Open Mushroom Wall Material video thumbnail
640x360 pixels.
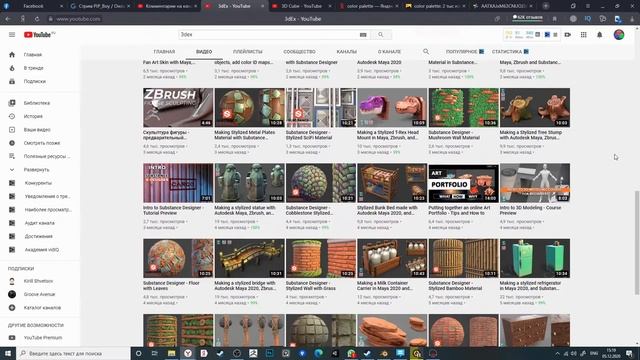(x=463, y=107)
